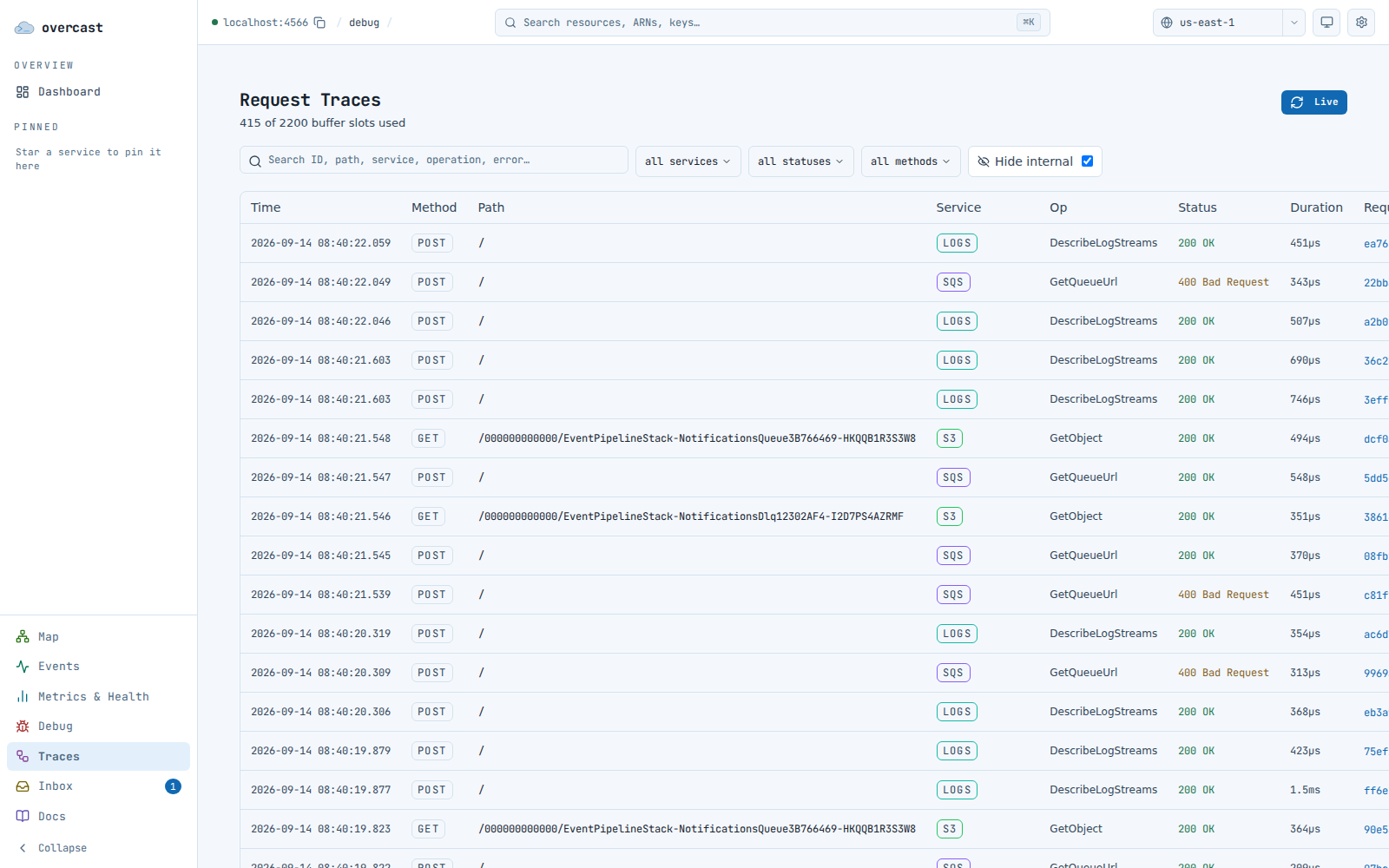This screenshot has height=868, width=1389.
Task: Click the Inbox unread badge
Action: tap(174, 786)
